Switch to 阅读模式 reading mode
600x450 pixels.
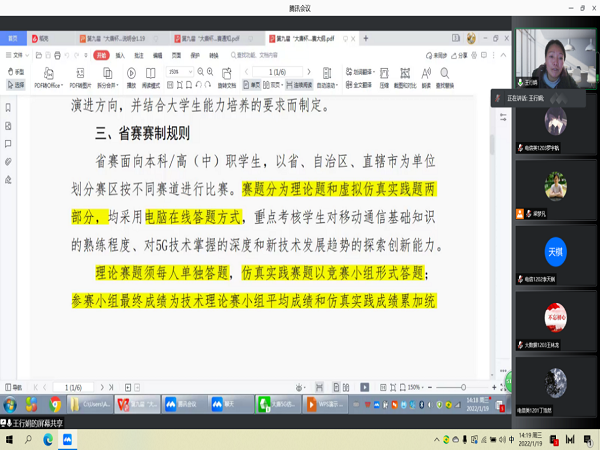151,78
